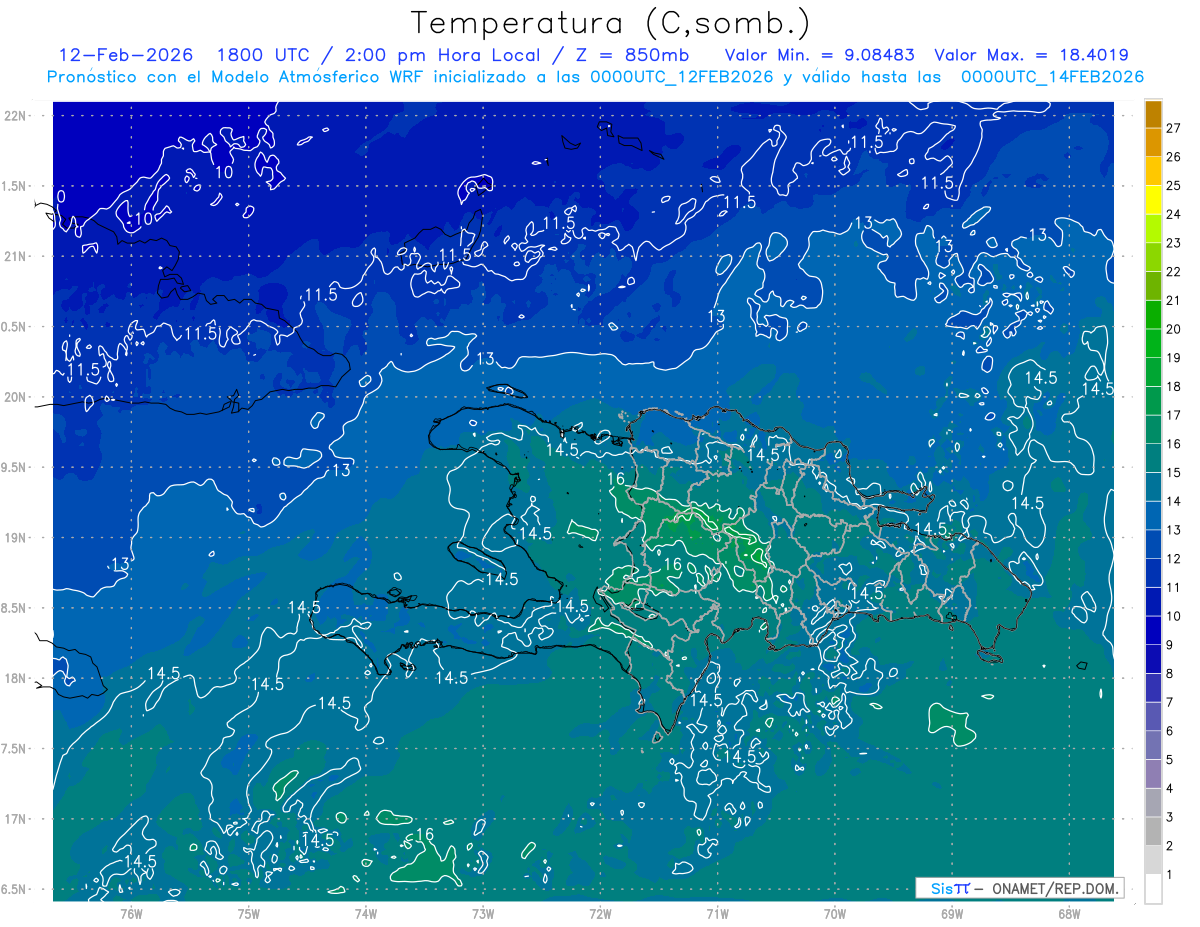The image size is (1200, 927).
Task: Click the "68W" longitude axis label
Action: pyautogui.click(x=1069, y=913)
